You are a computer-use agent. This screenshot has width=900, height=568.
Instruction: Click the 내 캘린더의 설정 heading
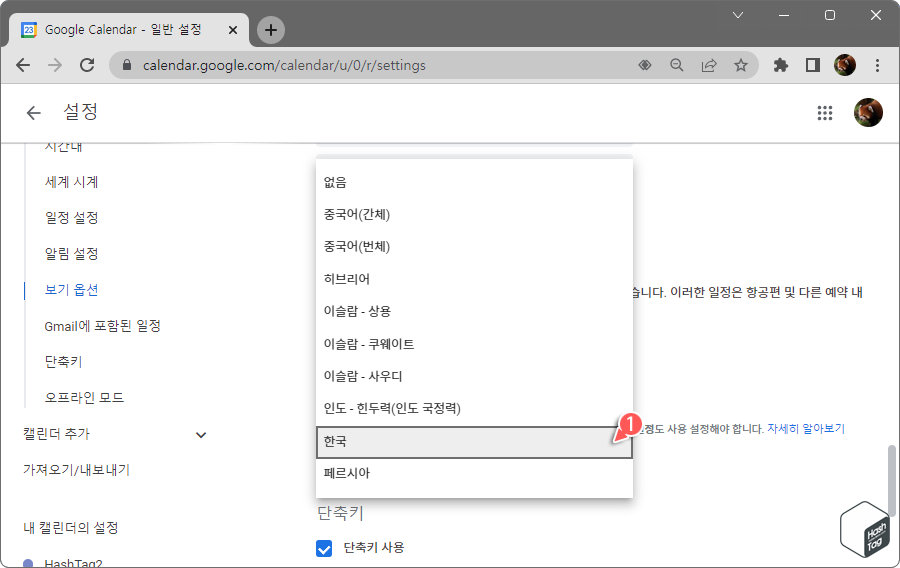coord(71,528)
